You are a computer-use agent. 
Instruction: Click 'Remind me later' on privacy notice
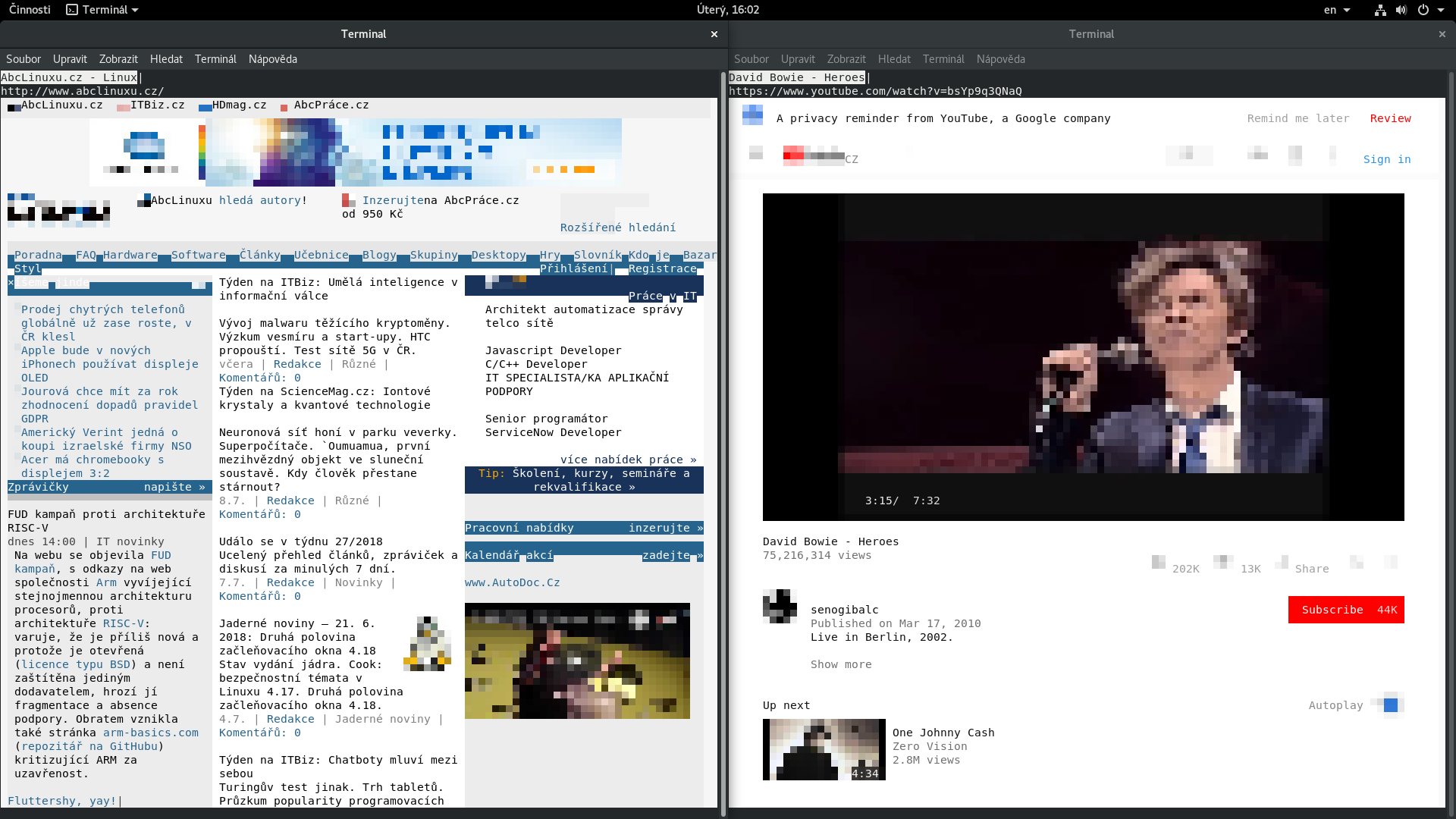coord(1298,119)
